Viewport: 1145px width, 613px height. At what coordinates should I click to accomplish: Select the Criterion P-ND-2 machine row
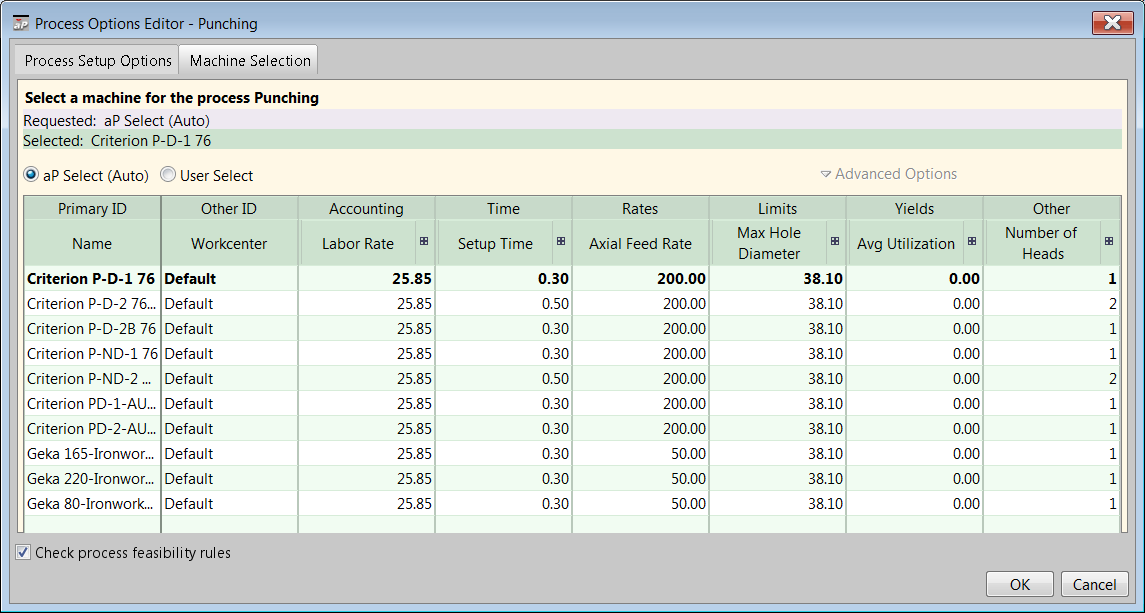[x=572, y=378]
